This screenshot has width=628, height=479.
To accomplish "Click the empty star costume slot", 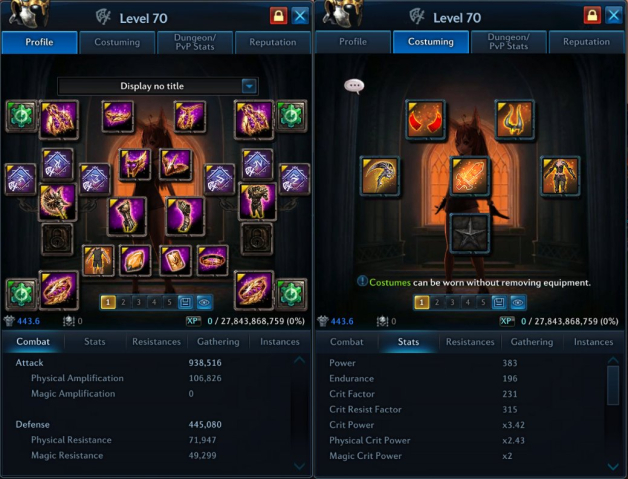I will (469, 233).
